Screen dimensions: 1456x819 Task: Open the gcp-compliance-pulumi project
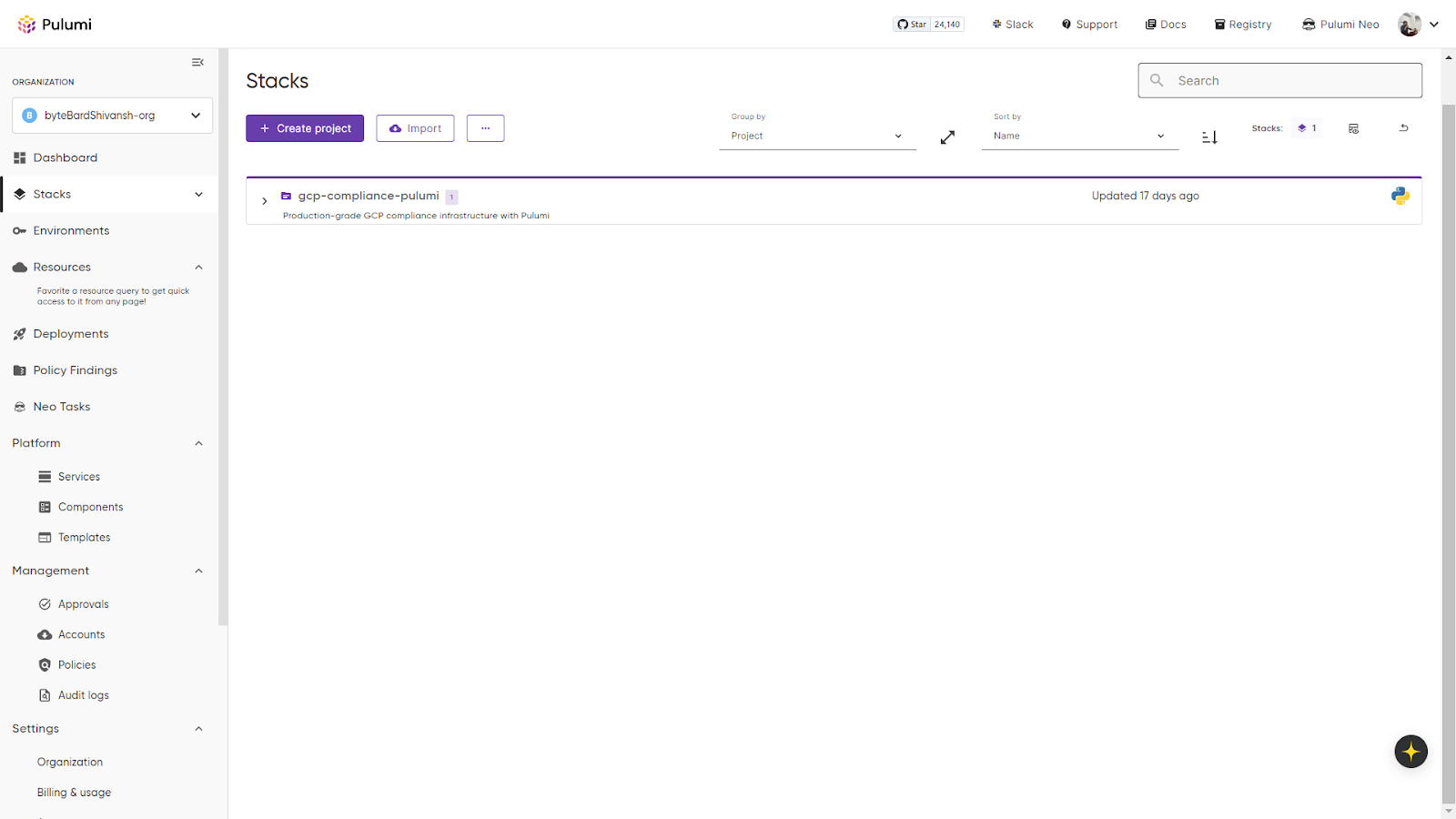pos(369,196)
